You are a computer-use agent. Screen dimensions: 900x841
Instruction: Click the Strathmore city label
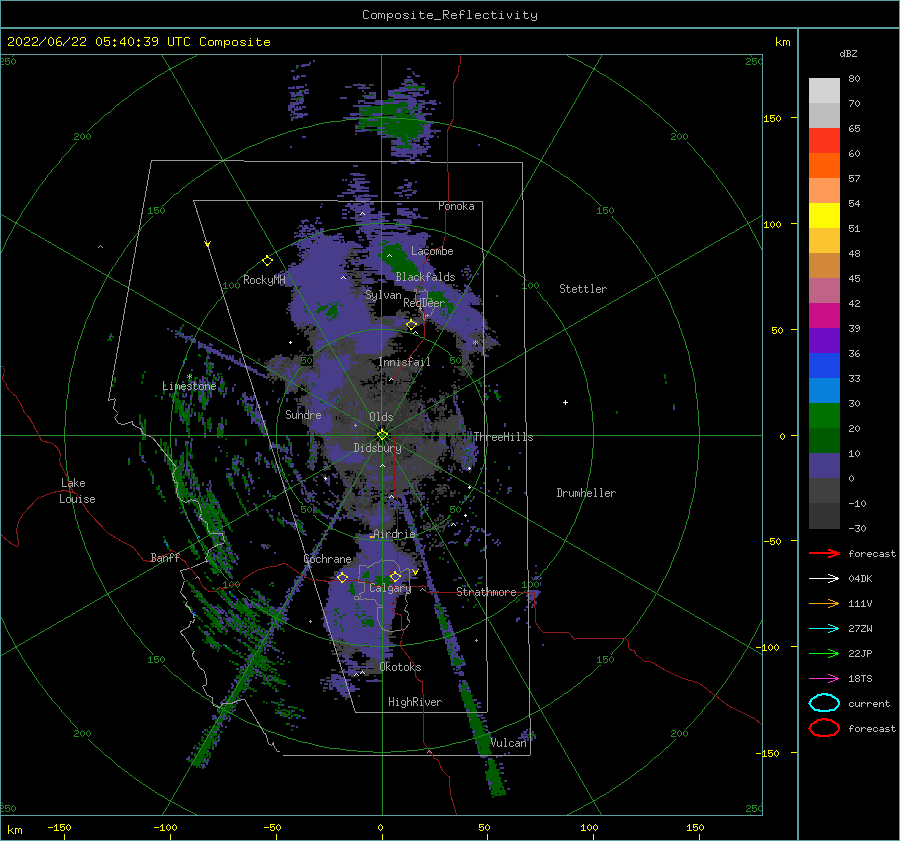486,592
